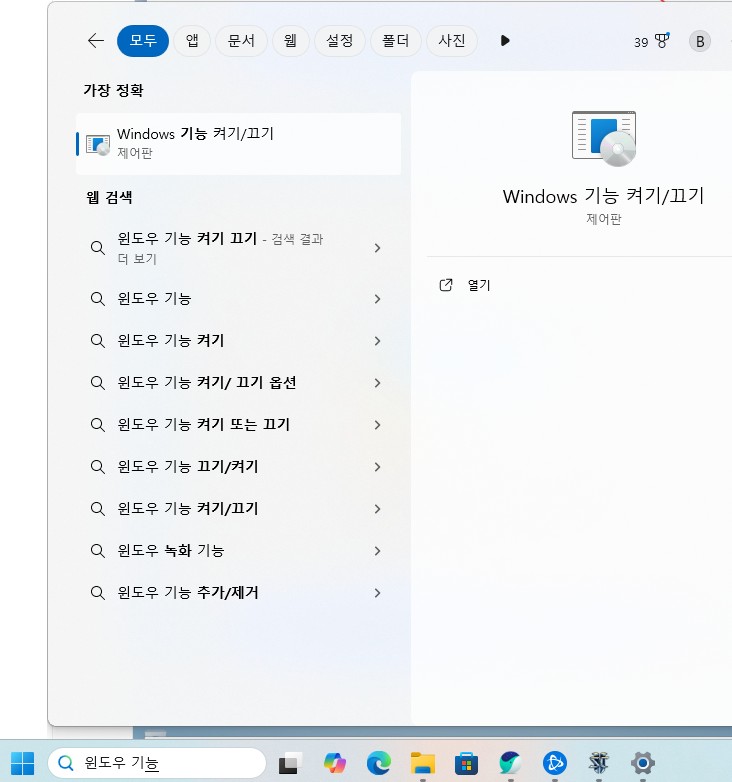This screenshot has height=782, width=732.
Task: Open File Explorer from the taskbar
Action: (422, 763)
